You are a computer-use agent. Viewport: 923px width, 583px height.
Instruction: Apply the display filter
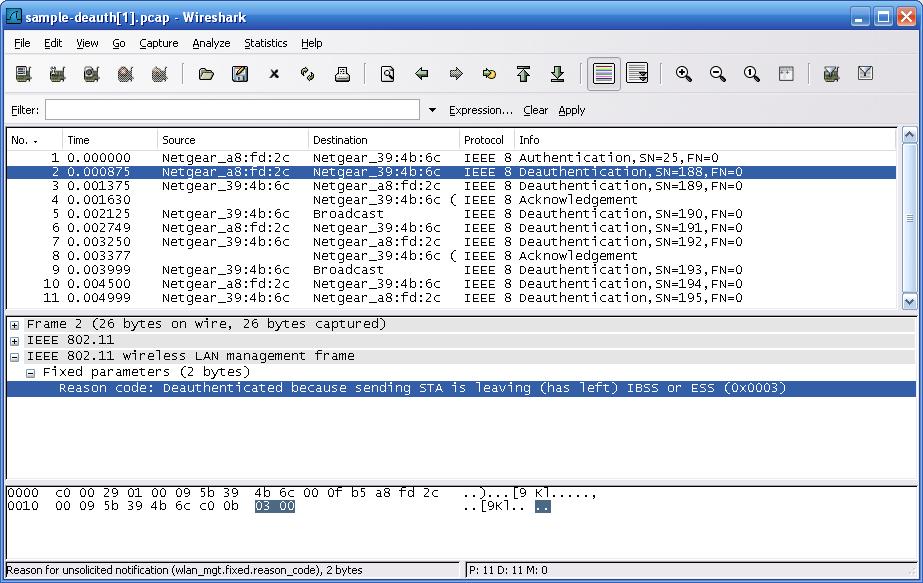click(x=572, y=110)
